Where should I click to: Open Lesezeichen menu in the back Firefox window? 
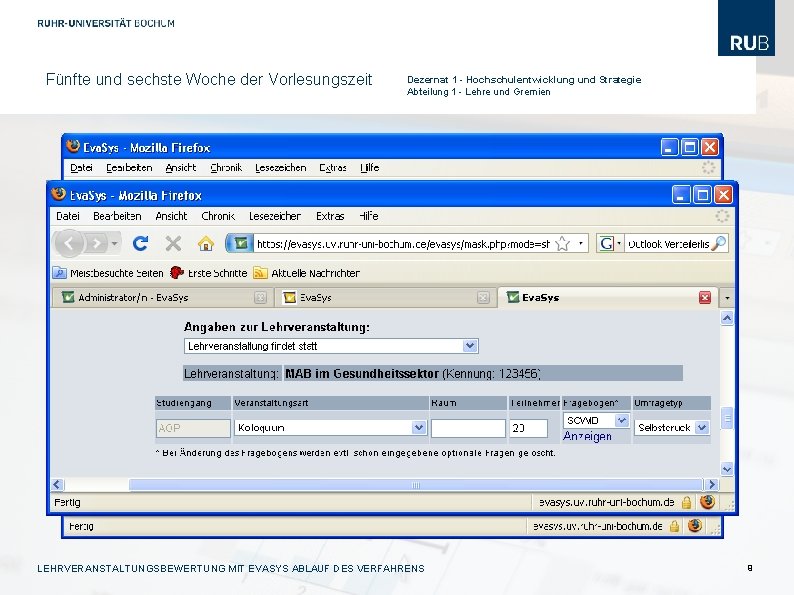[x=281, y=168]
